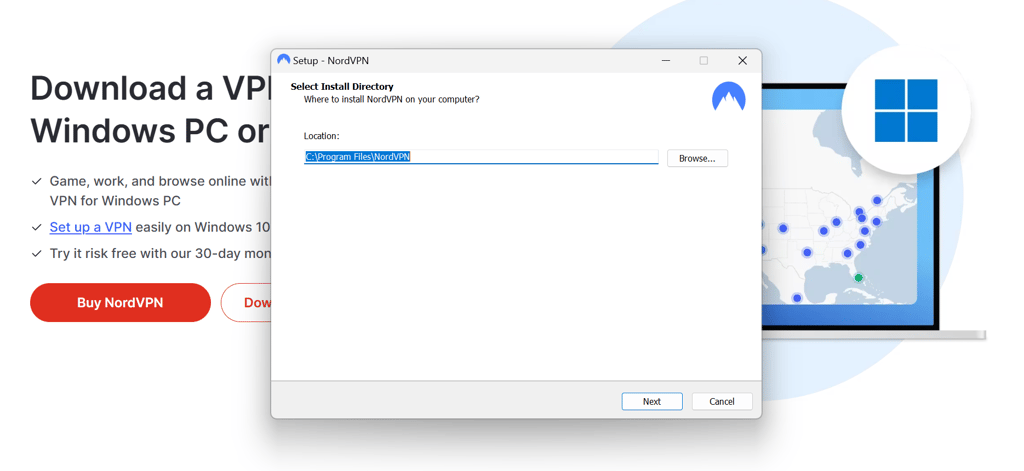Click the NordVPN icon in the title bar
Screen dimensions: 1024x471
(283, 60)
